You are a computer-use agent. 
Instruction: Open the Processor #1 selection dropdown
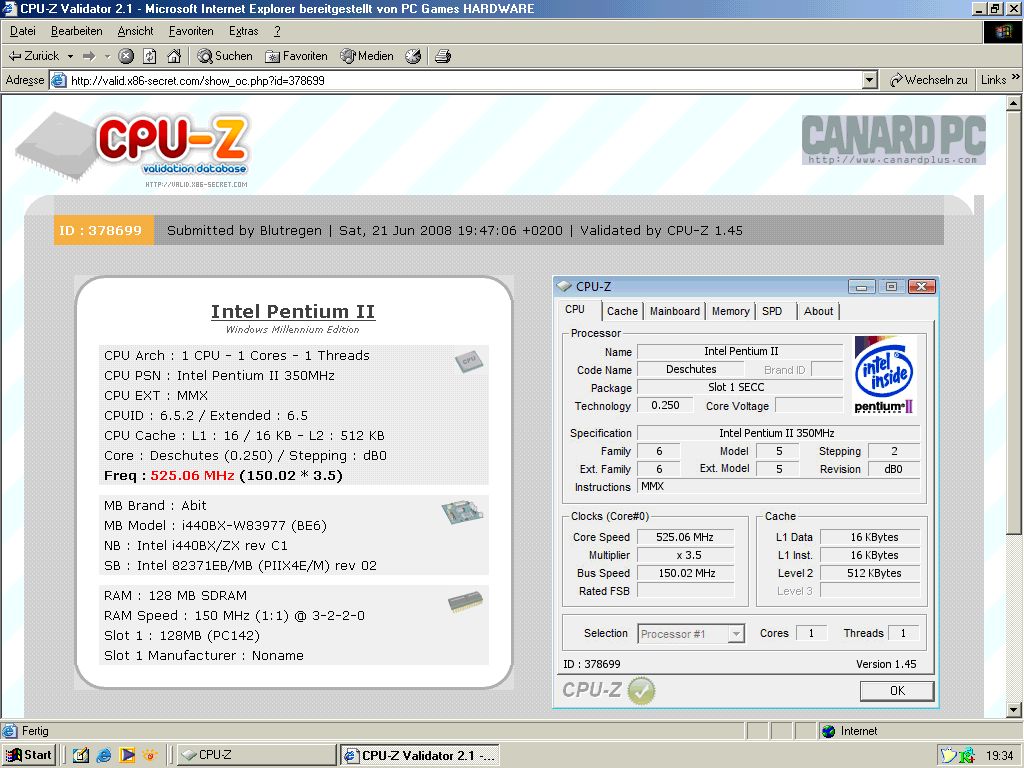pos(736,633)
